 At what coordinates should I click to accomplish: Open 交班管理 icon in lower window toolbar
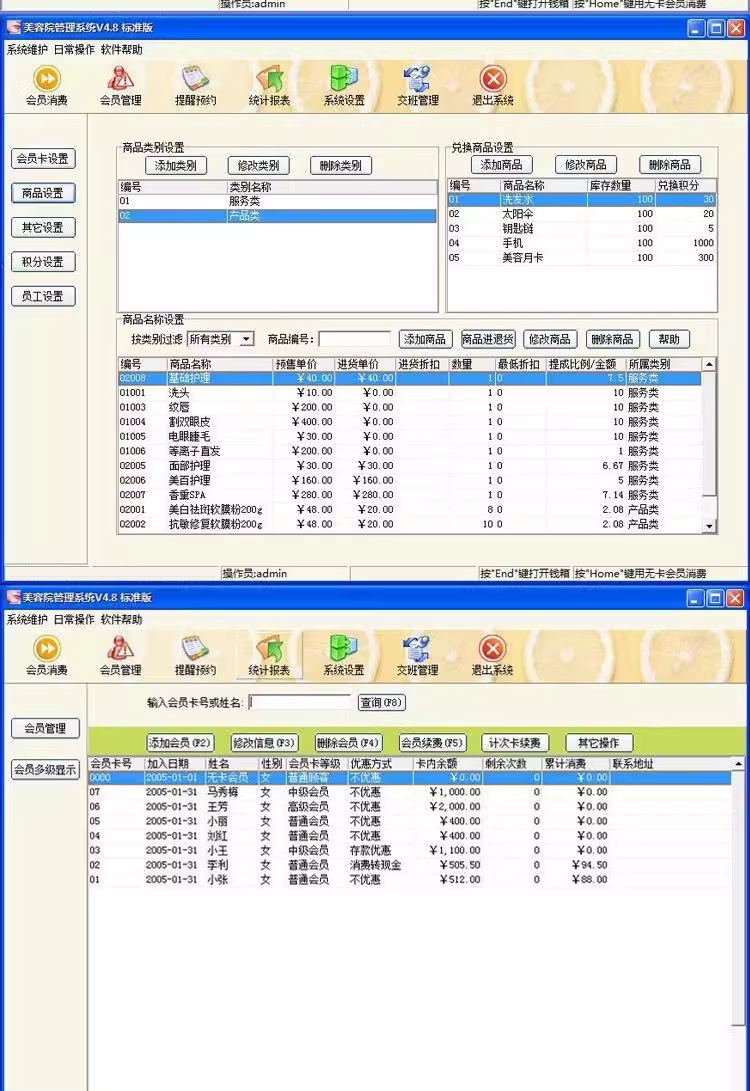417,655
